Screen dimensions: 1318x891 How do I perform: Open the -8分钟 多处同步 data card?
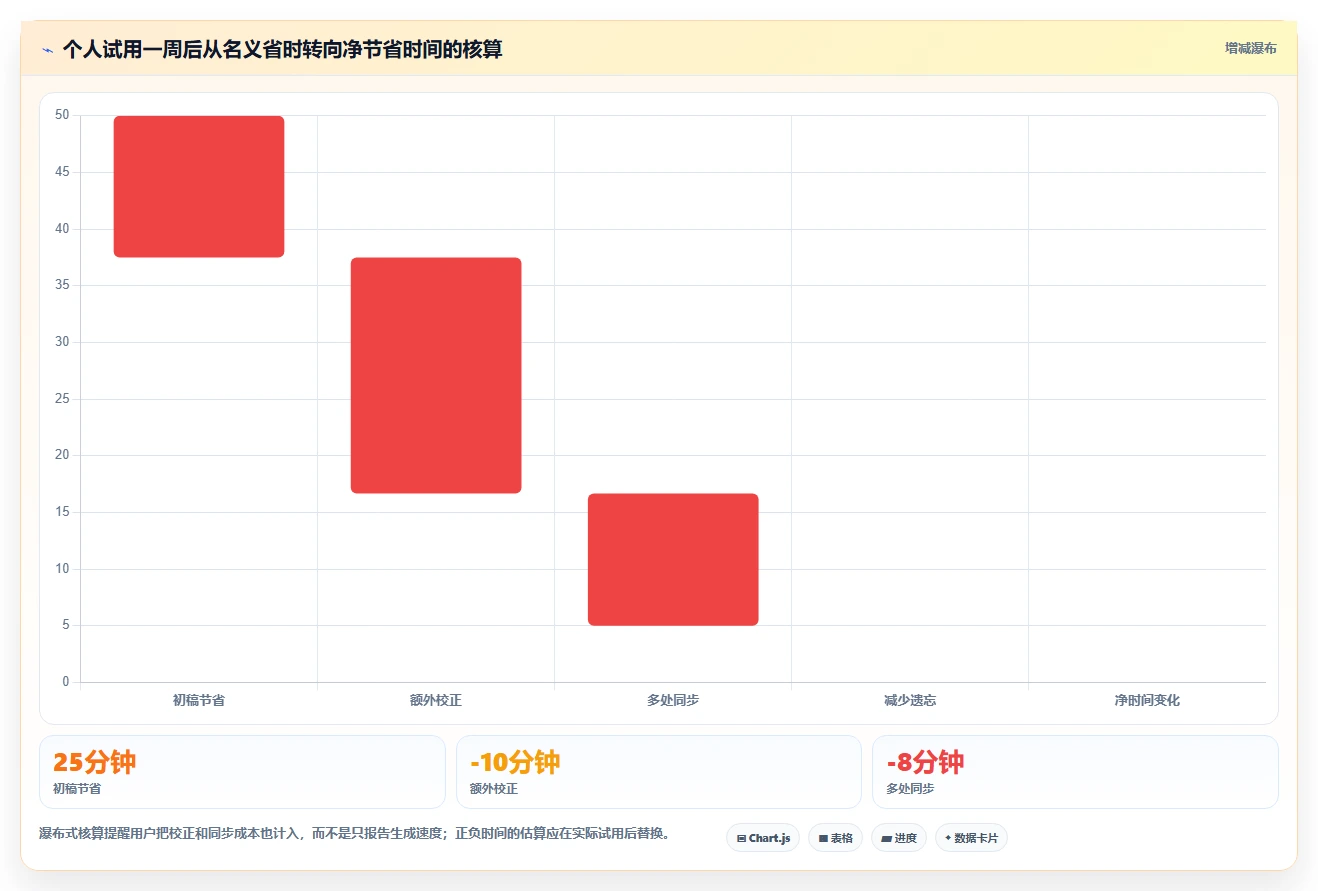pyautogui.click(x=1075, y=772)
